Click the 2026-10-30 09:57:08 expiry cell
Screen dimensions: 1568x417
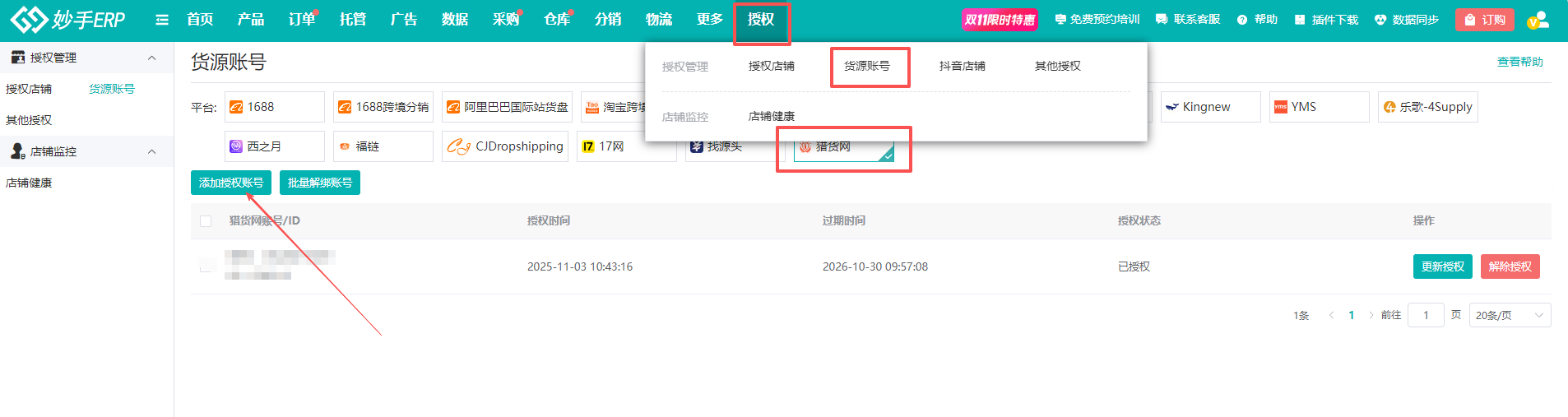(x=875, y=266)
